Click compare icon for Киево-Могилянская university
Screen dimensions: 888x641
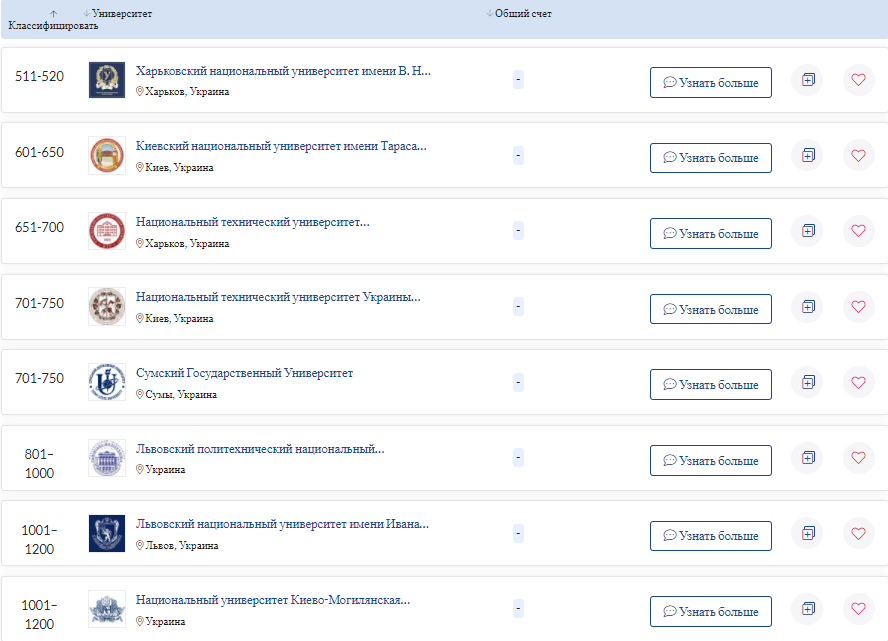click(808, 609)
